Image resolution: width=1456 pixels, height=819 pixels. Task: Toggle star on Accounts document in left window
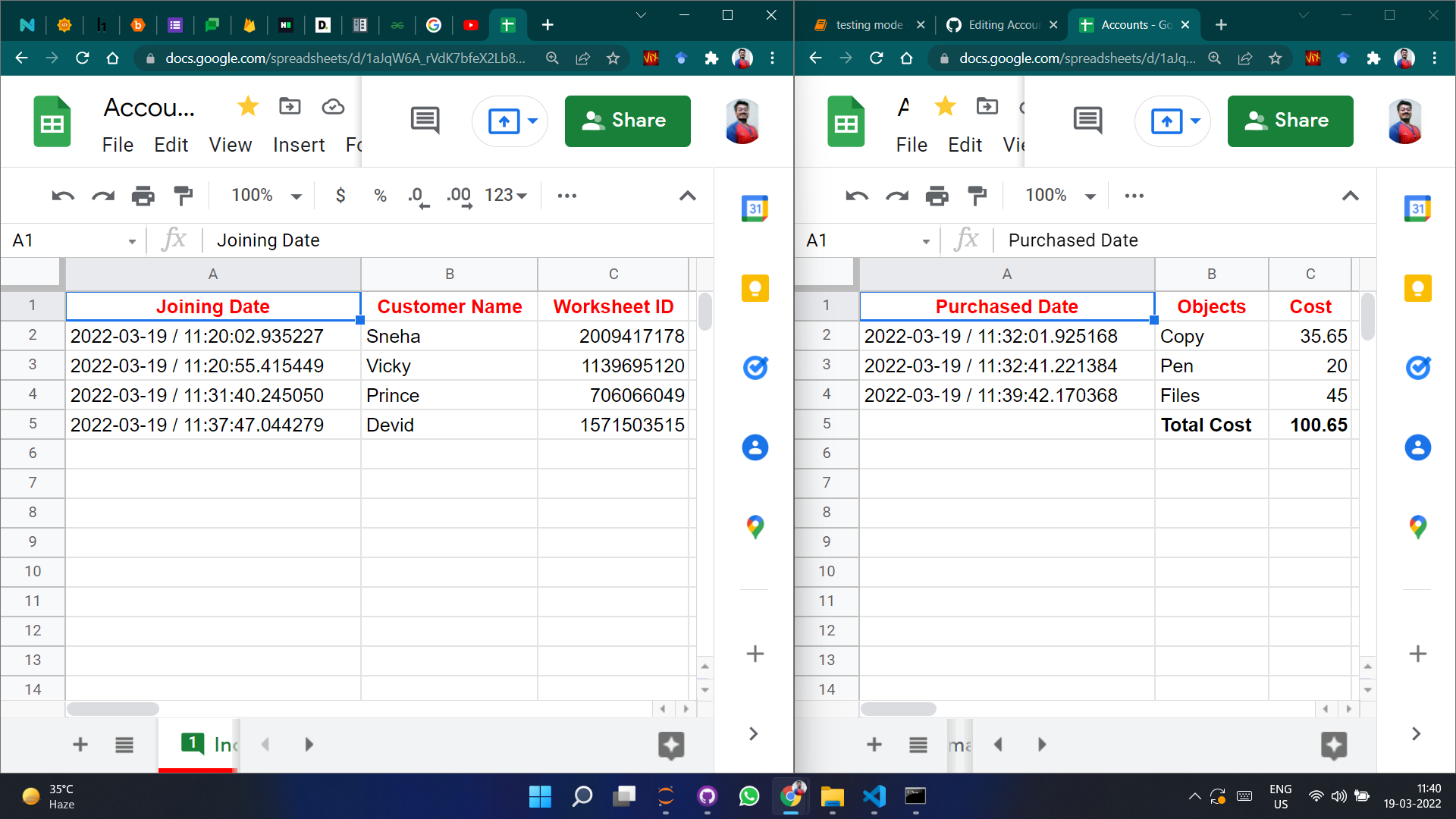248,106
